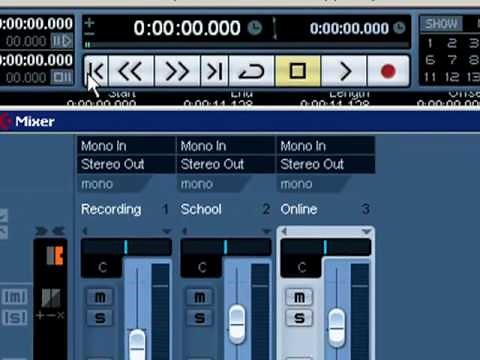480x360 pixels.
Task: Jump to marker 11
Action: tap(430, 77)
